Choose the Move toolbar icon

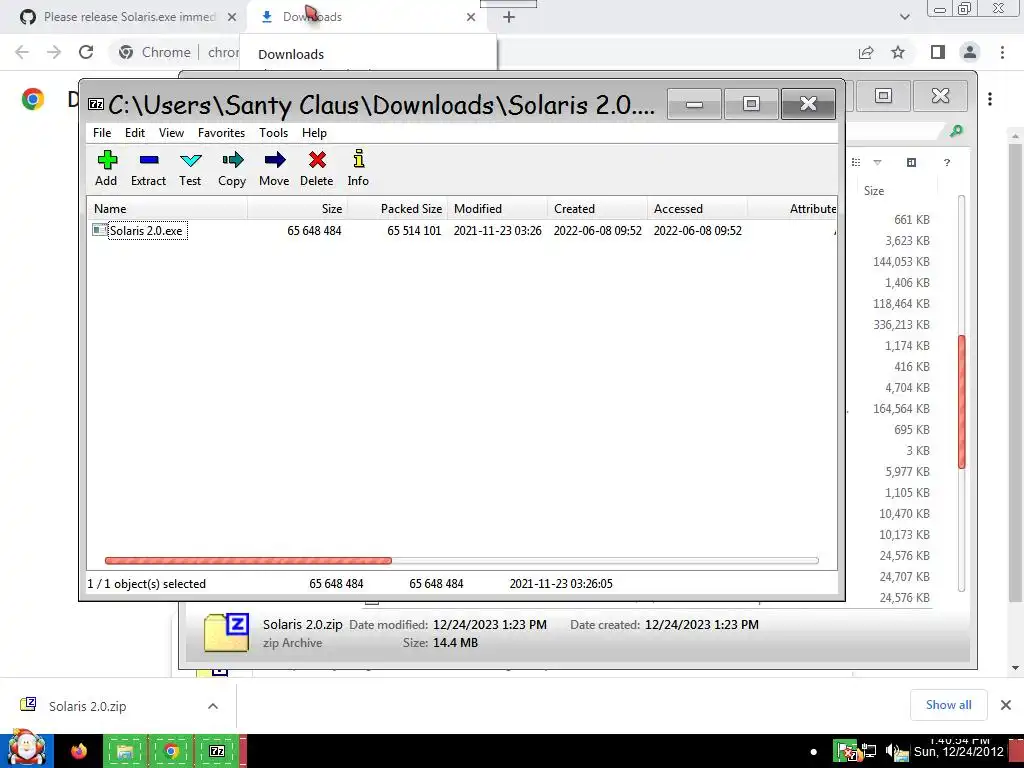274,168
